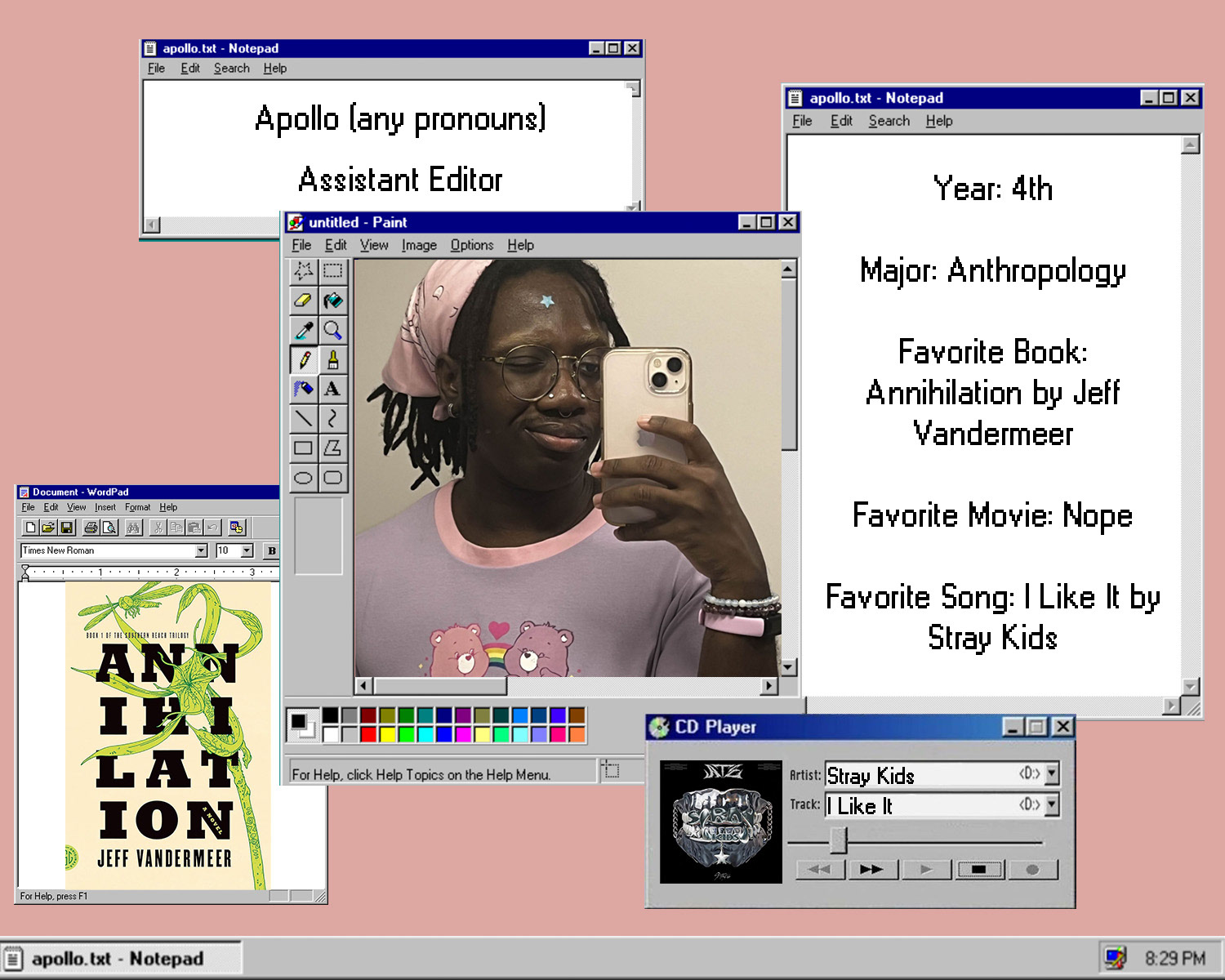Open the File menu in Paint
The width and height of the screenshot is (1225, 980).
click(301, 245)
